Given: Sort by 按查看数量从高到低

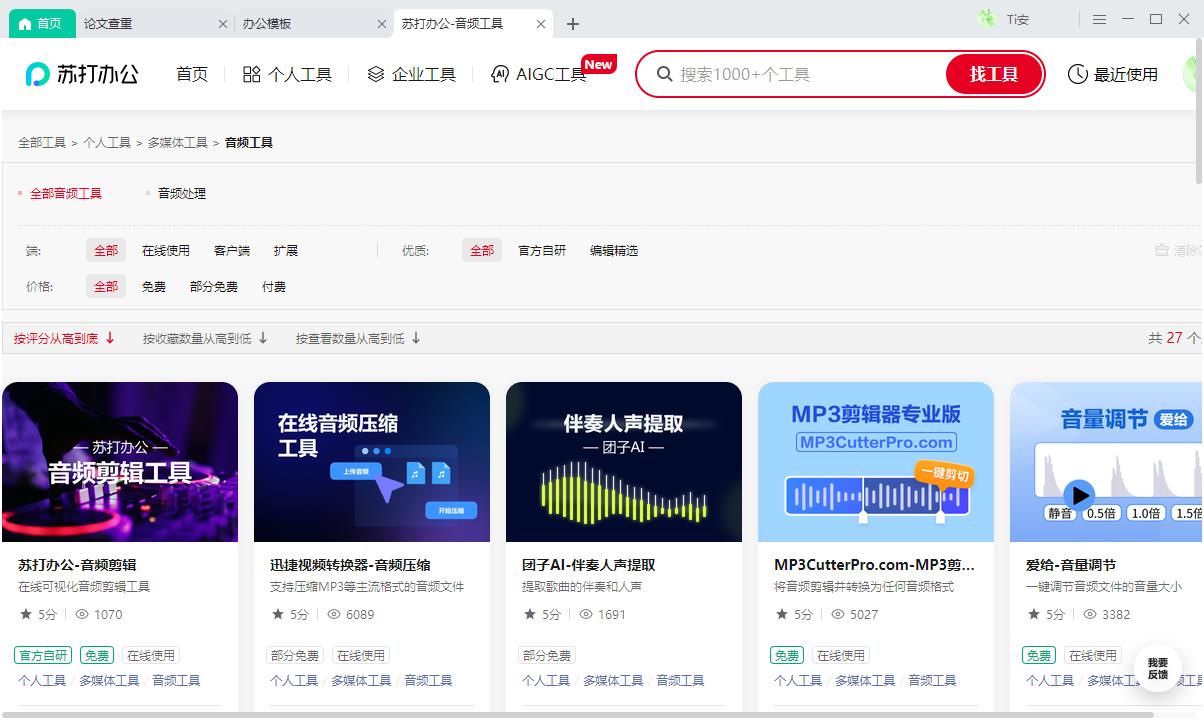Looking at the screenshot, I should pos(359,339).
